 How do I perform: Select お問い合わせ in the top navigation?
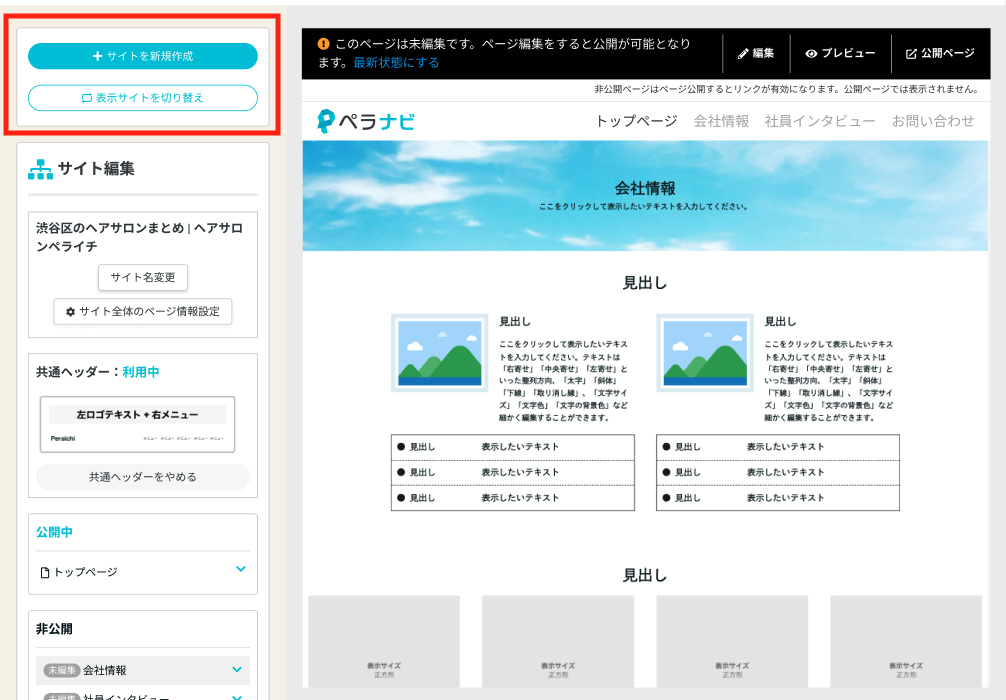click(x=932, y=121)
